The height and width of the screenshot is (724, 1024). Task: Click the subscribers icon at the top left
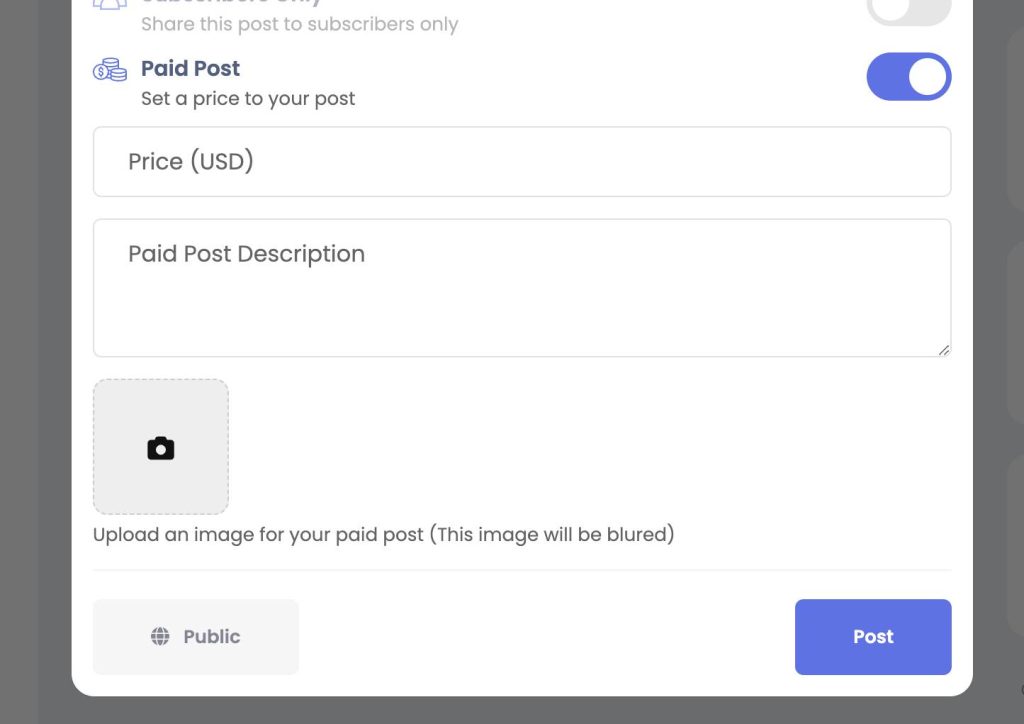click(x=110, y=5)
